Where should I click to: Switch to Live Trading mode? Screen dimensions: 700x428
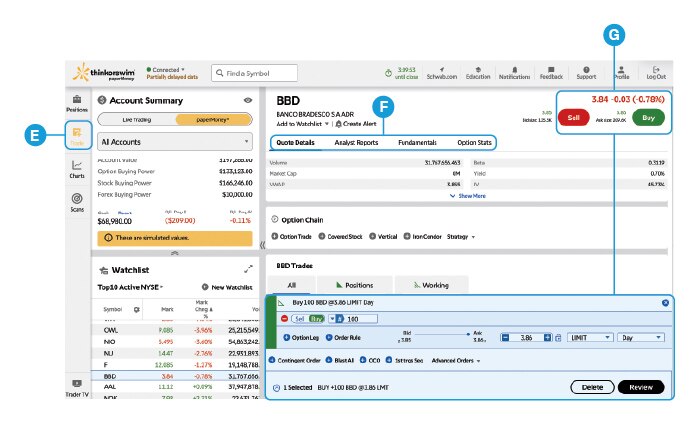(137, 120)
